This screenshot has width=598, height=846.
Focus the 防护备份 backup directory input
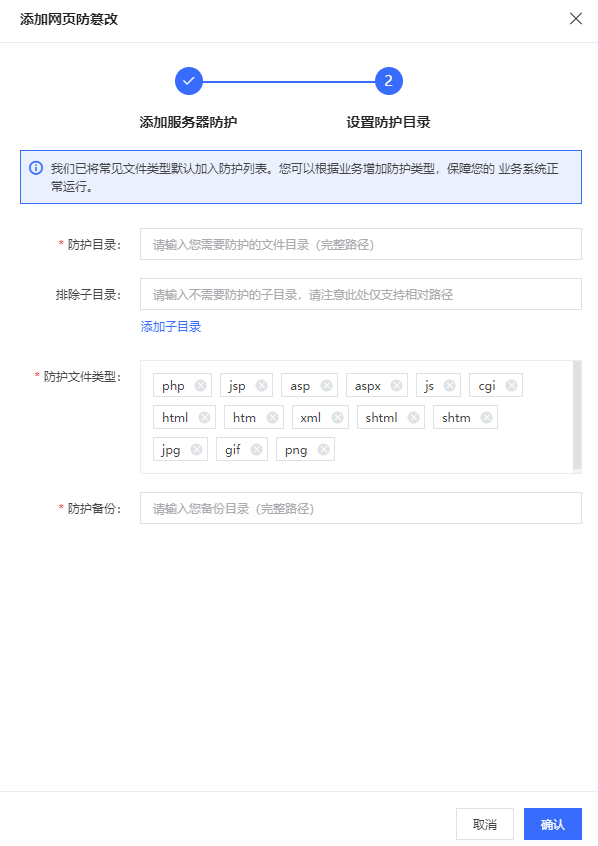coord(361,508)
